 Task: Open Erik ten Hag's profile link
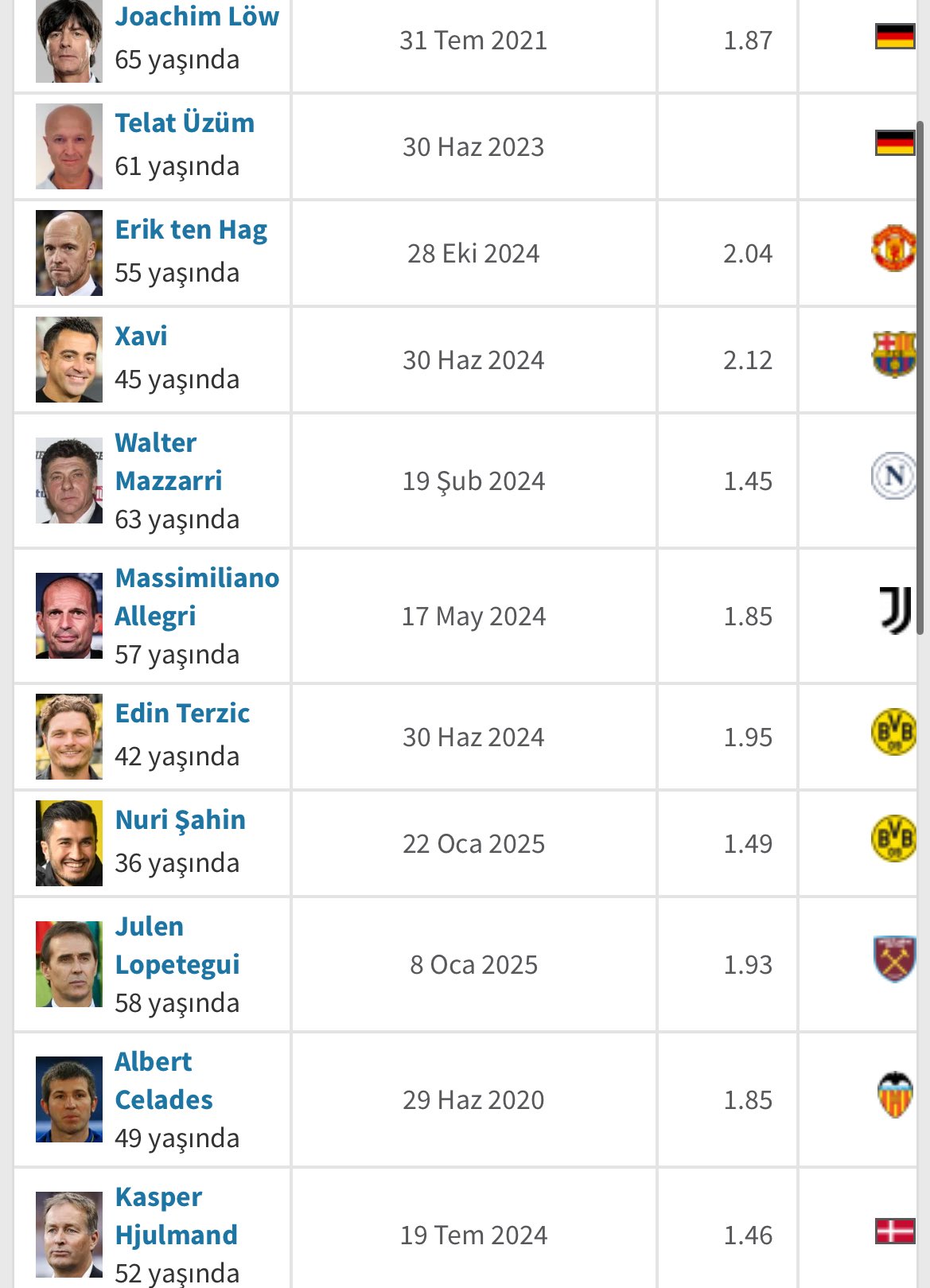click(x=191, y=230)
